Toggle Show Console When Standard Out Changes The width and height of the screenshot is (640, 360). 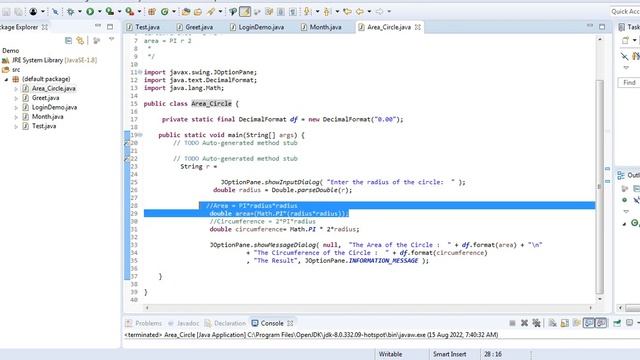(589, 323)
